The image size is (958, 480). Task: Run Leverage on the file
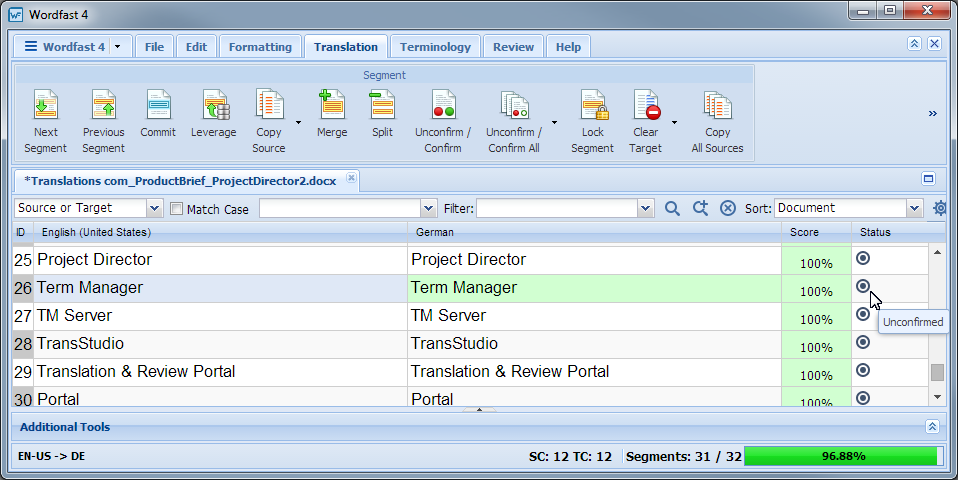pos(213,114)
